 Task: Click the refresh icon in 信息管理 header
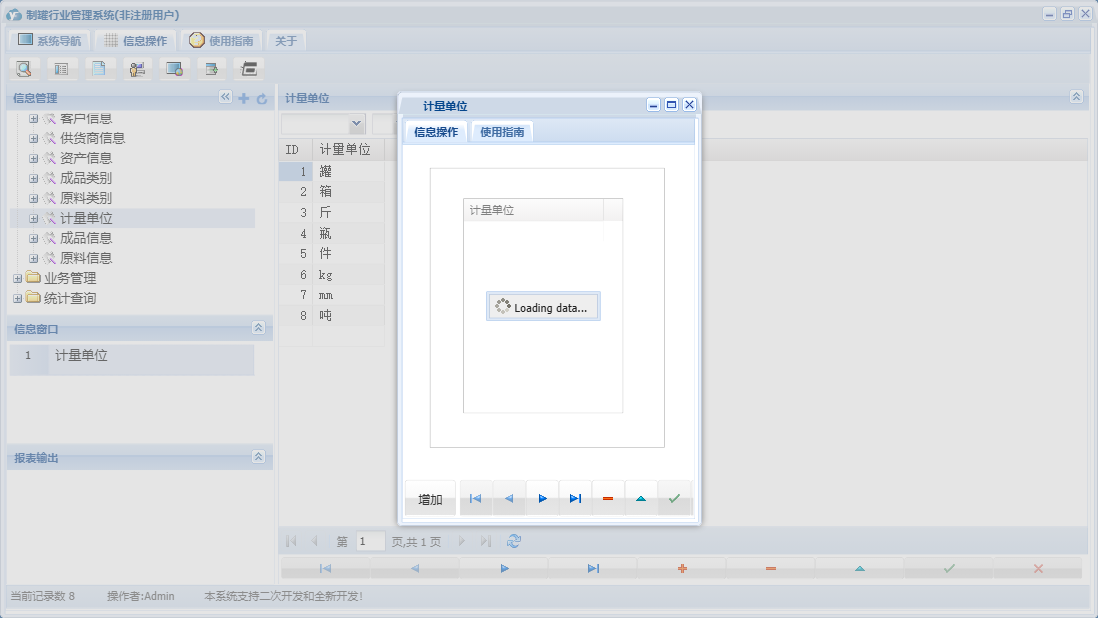(262, 99)
